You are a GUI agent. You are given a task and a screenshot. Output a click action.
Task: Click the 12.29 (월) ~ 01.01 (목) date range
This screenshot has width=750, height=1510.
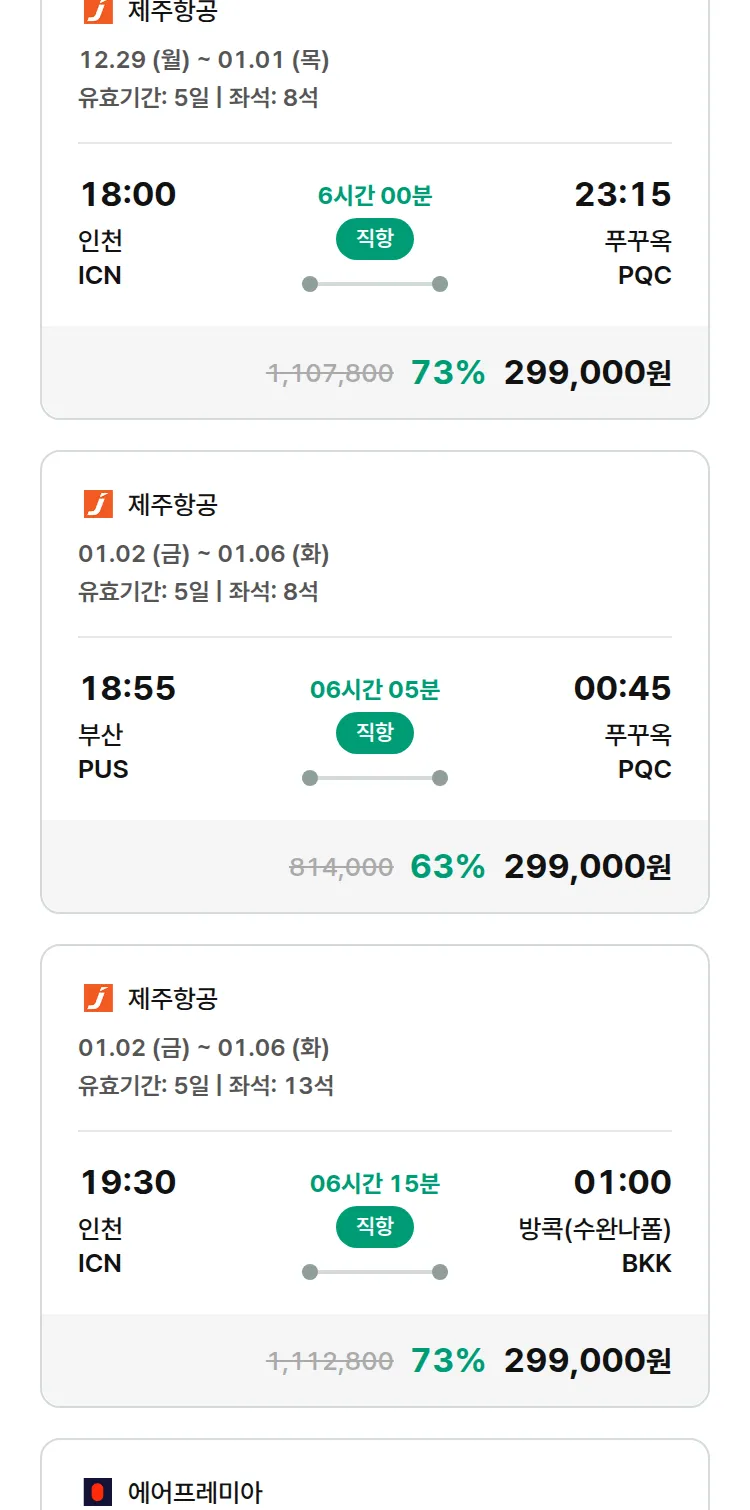pyautogui.click(x=204, y=60)
